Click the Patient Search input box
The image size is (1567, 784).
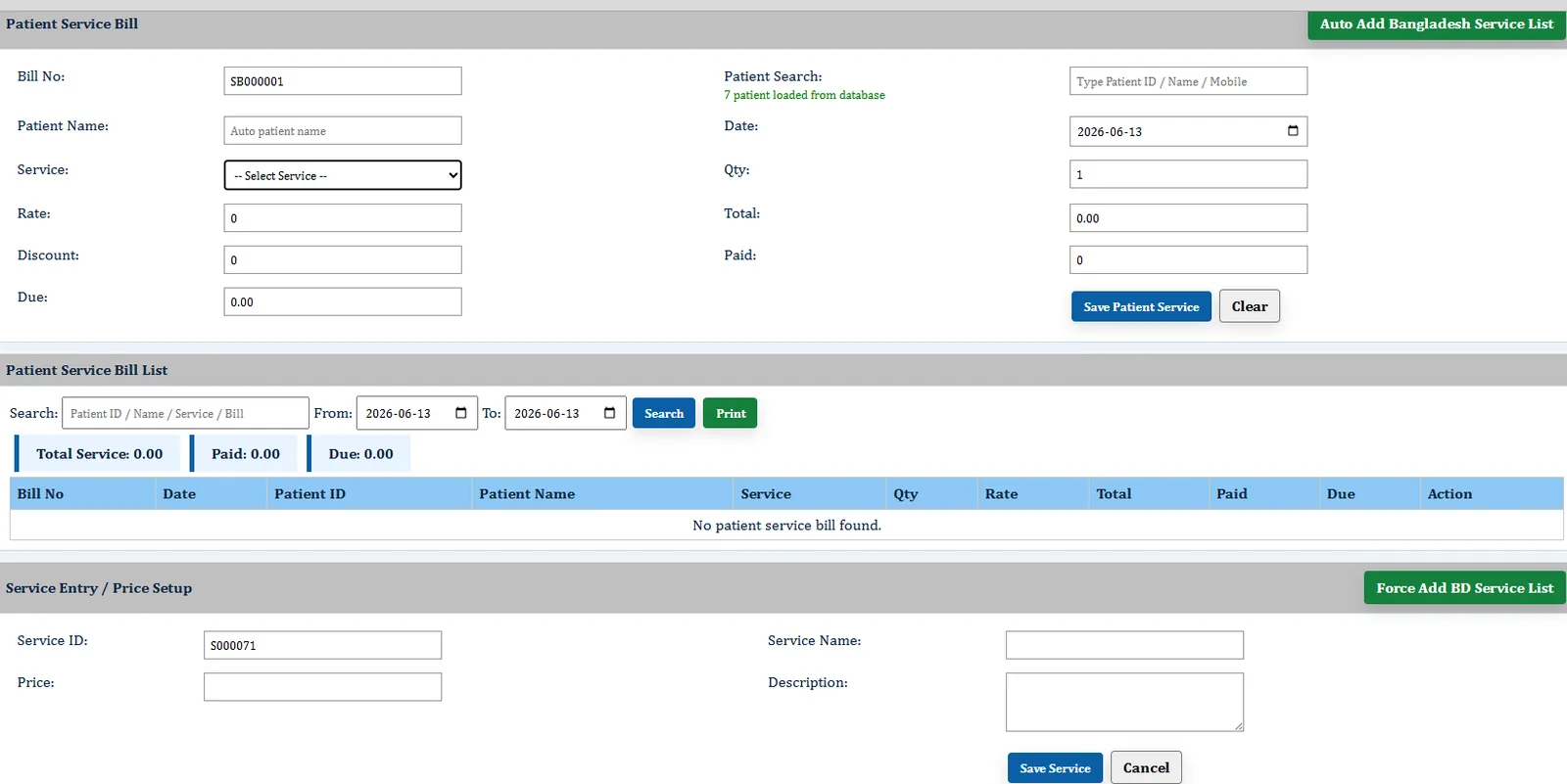click(1188, 81)
